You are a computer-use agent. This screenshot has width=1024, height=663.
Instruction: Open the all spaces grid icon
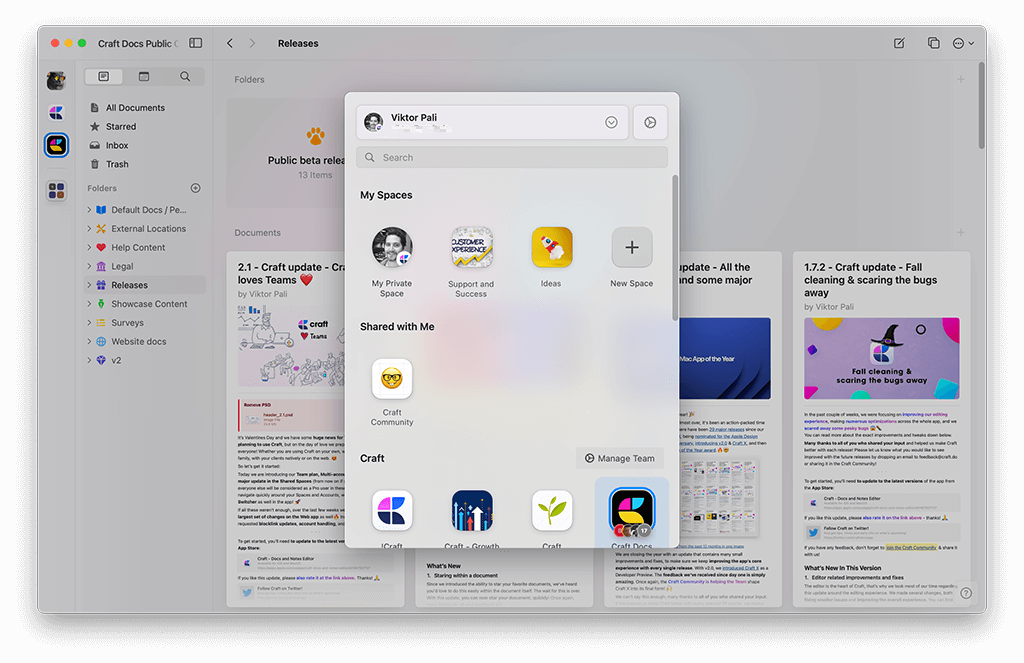56,191
